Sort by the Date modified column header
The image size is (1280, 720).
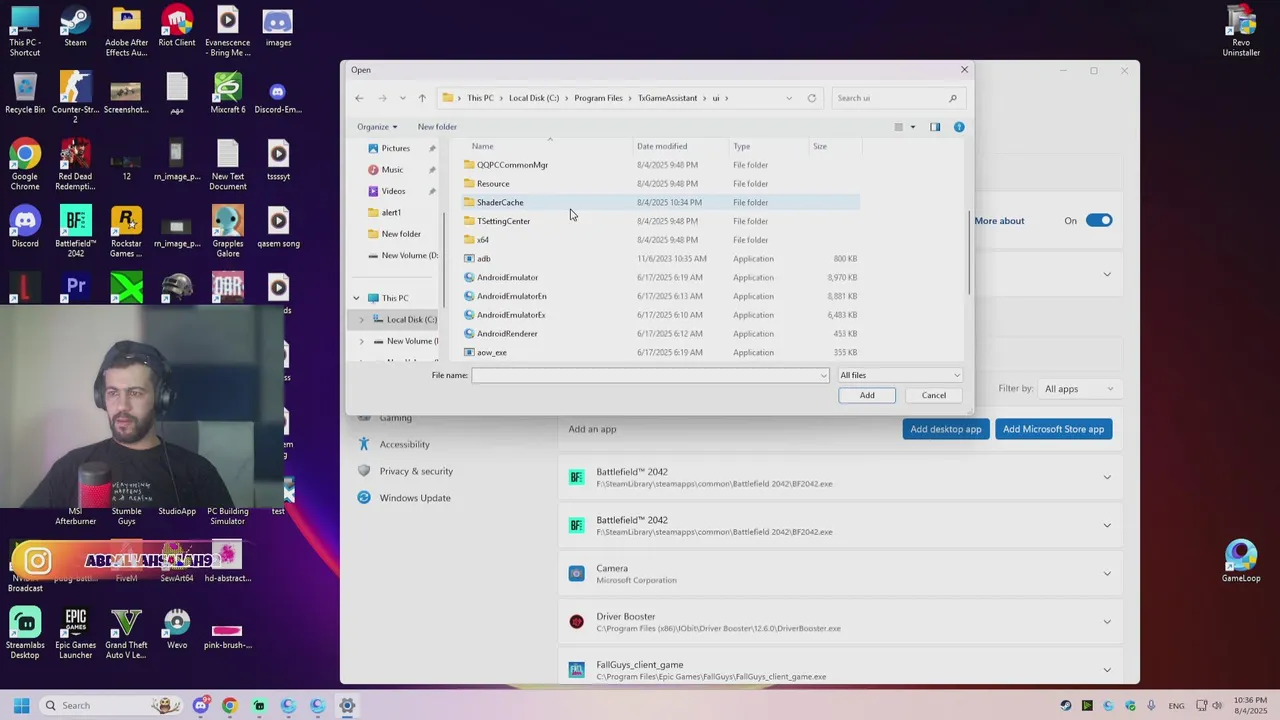point(662,146)
